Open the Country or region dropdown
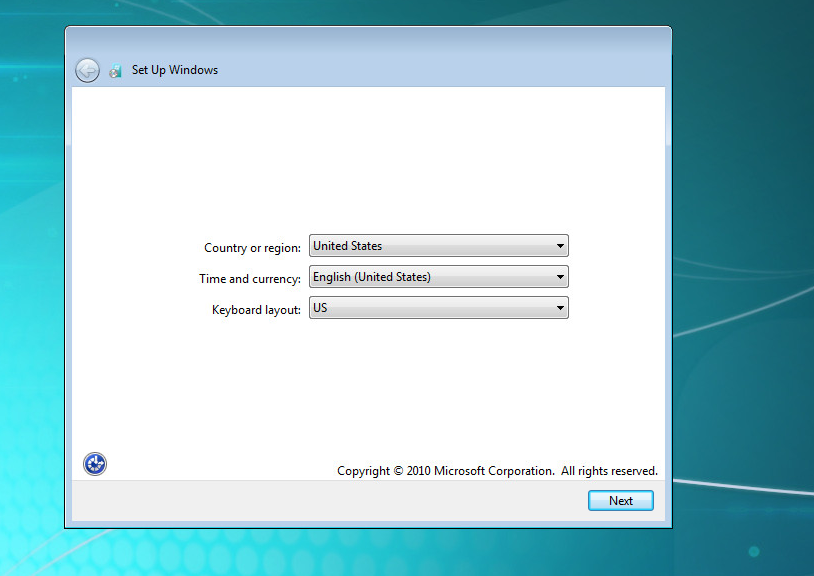The image size is (814, 576). point(439,245)
